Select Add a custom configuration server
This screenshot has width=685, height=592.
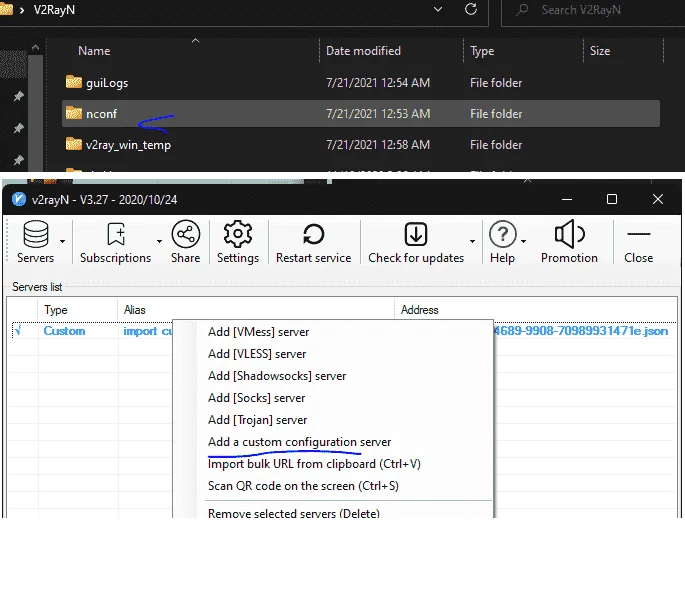pos(299,442)
